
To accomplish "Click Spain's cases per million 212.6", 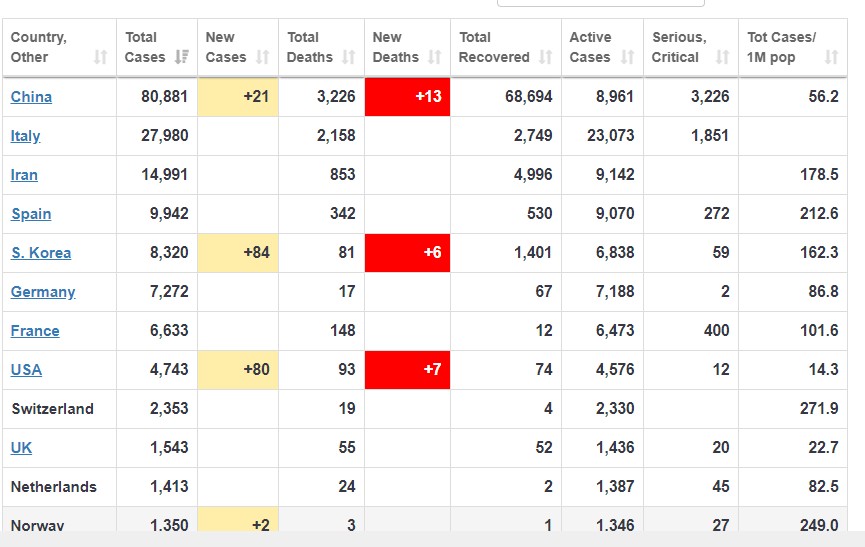I will click(x=819, y=214).
